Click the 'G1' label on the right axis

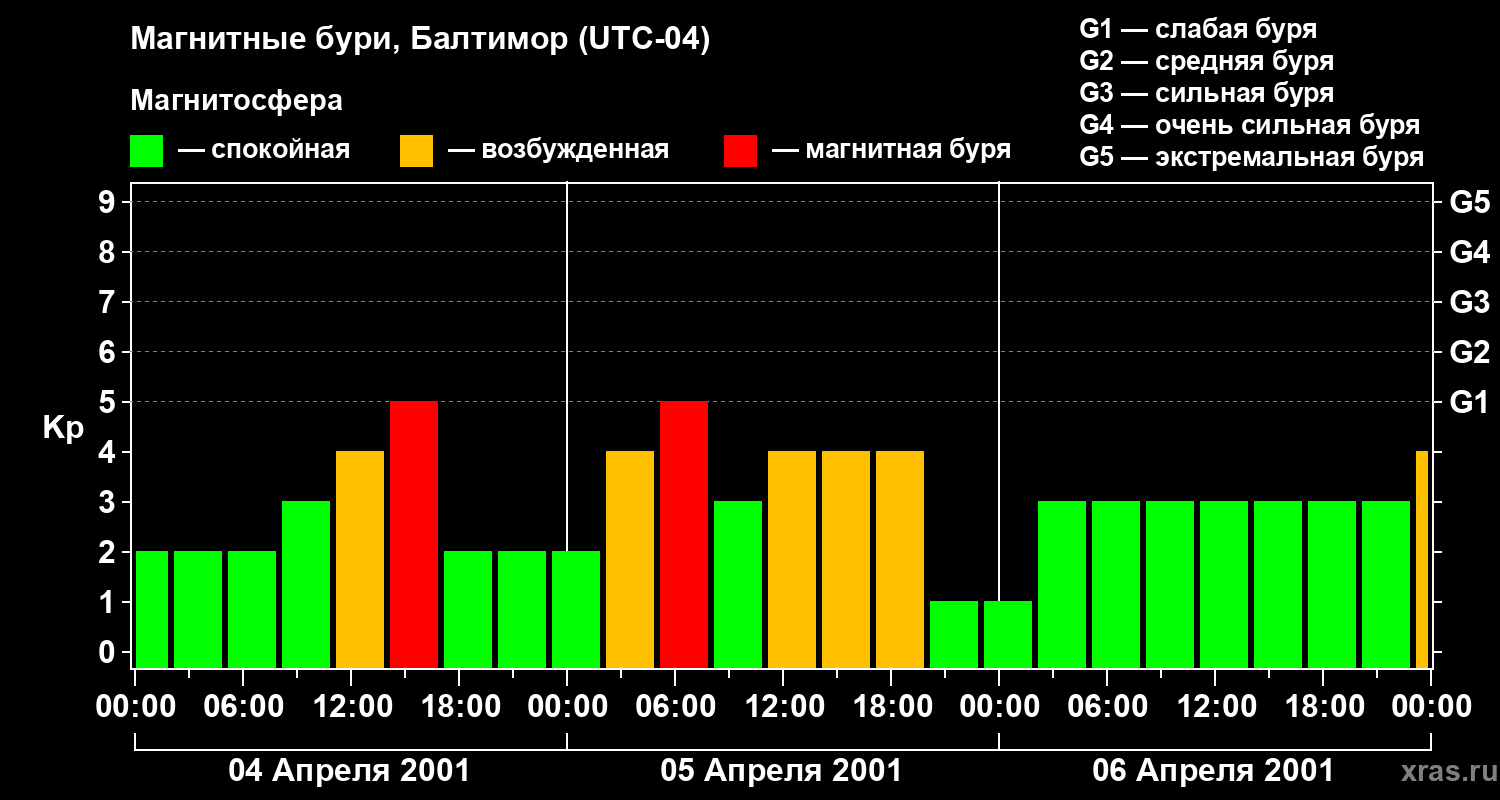[1470, 402]
